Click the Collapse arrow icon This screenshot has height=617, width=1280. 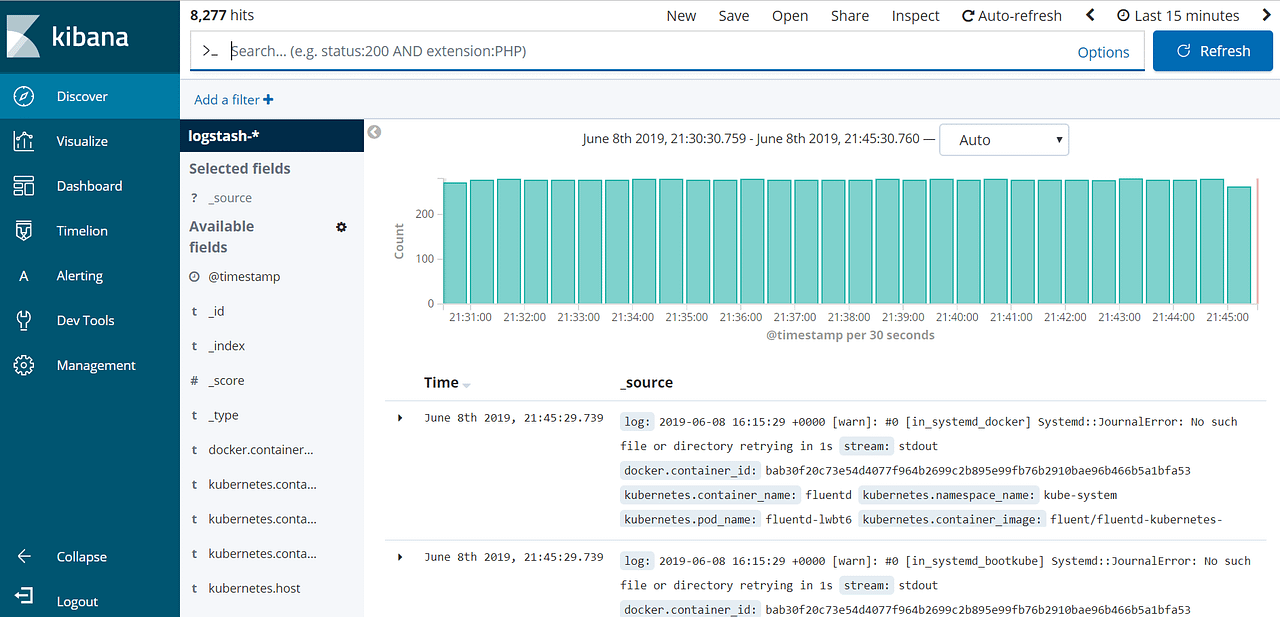point(24,557)
